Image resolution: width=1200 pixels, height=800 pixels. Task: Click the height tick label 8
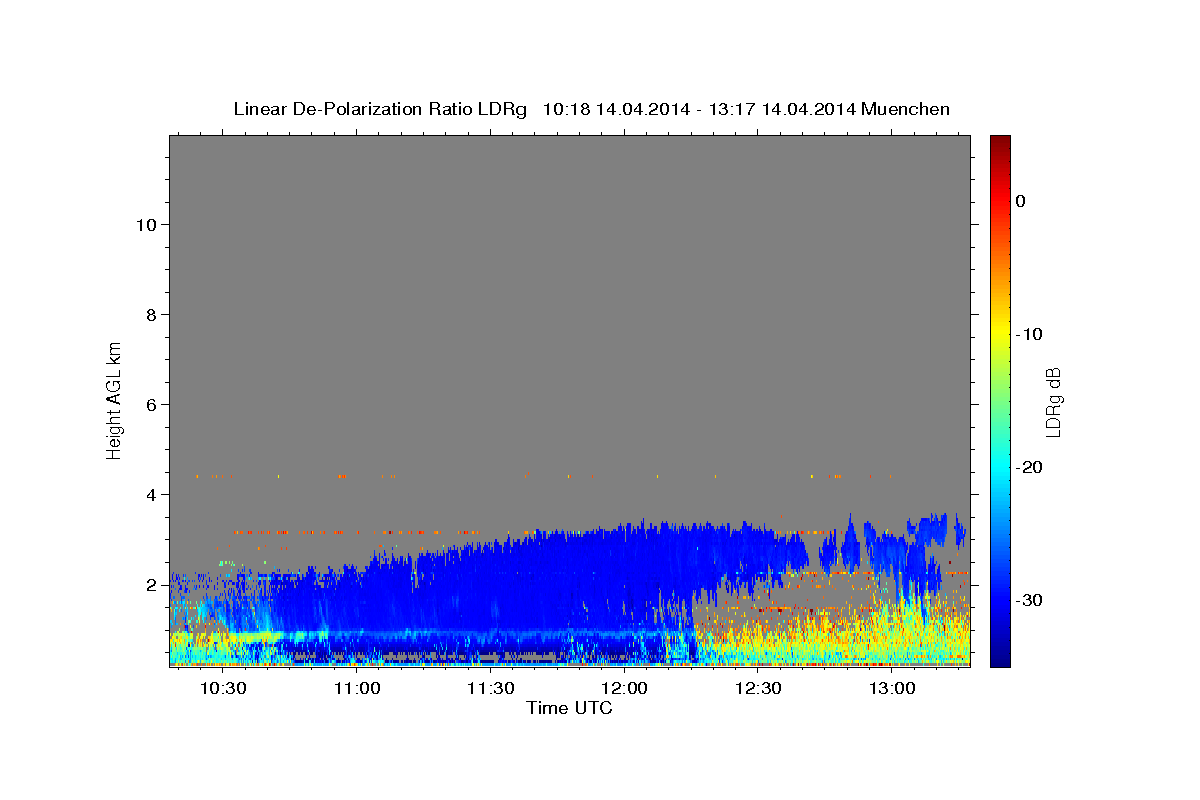pyautogui.click(x=151, y=314)
